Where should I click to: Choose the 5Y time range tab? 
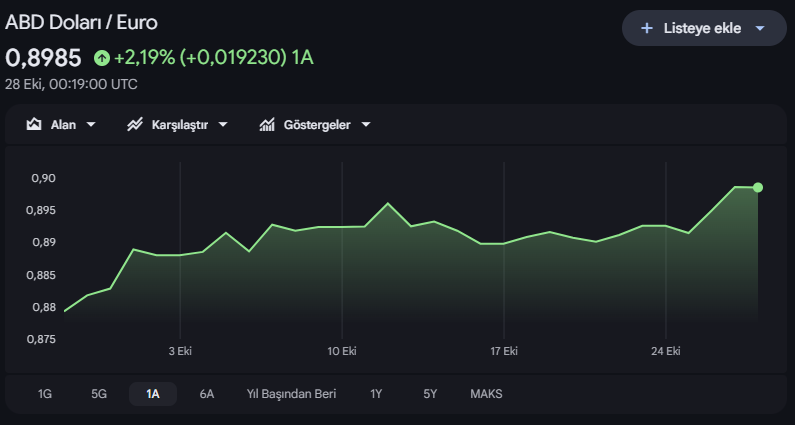coord(430,394)
